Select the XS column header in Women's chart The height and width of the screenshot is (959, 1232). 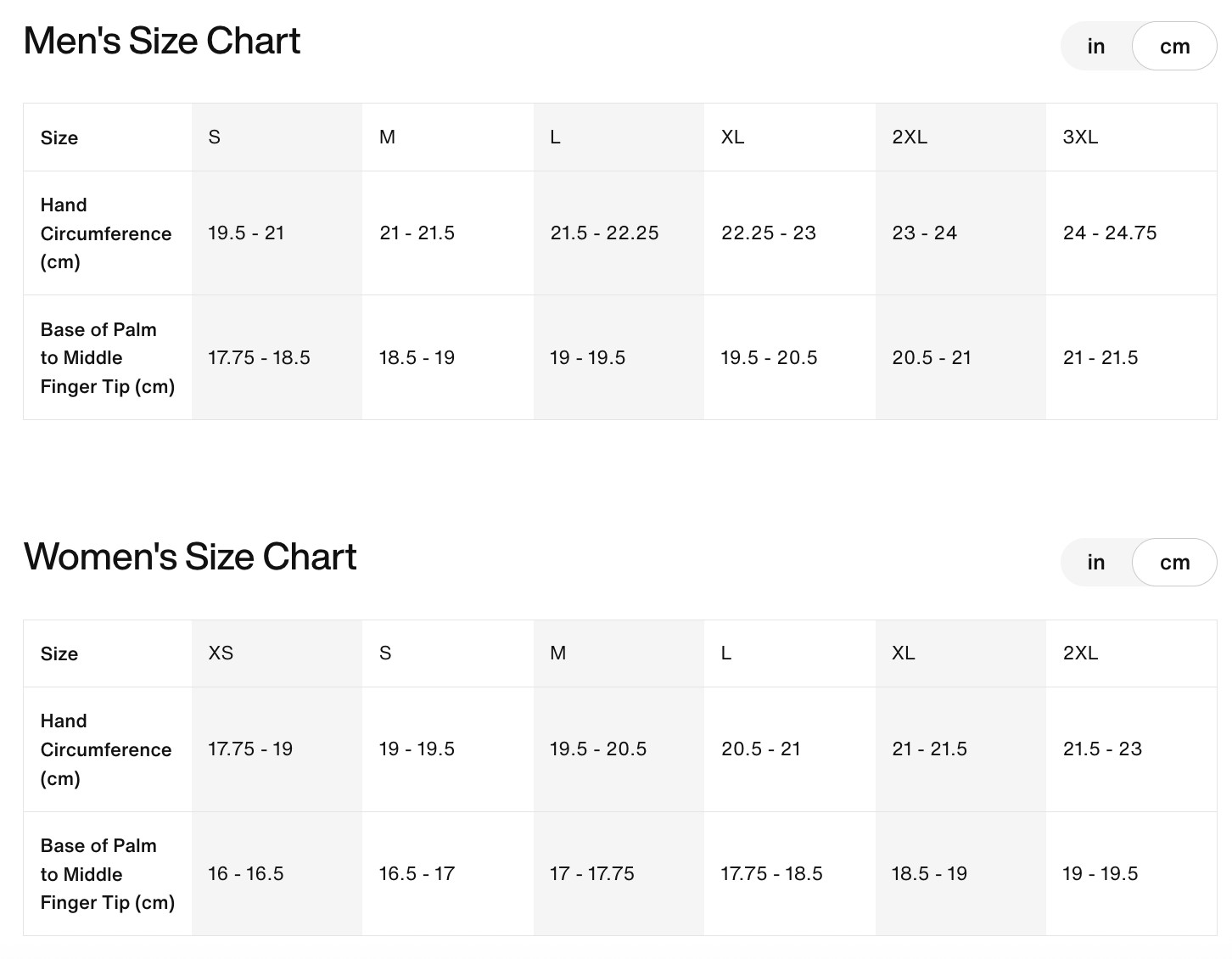click(221, 653)
